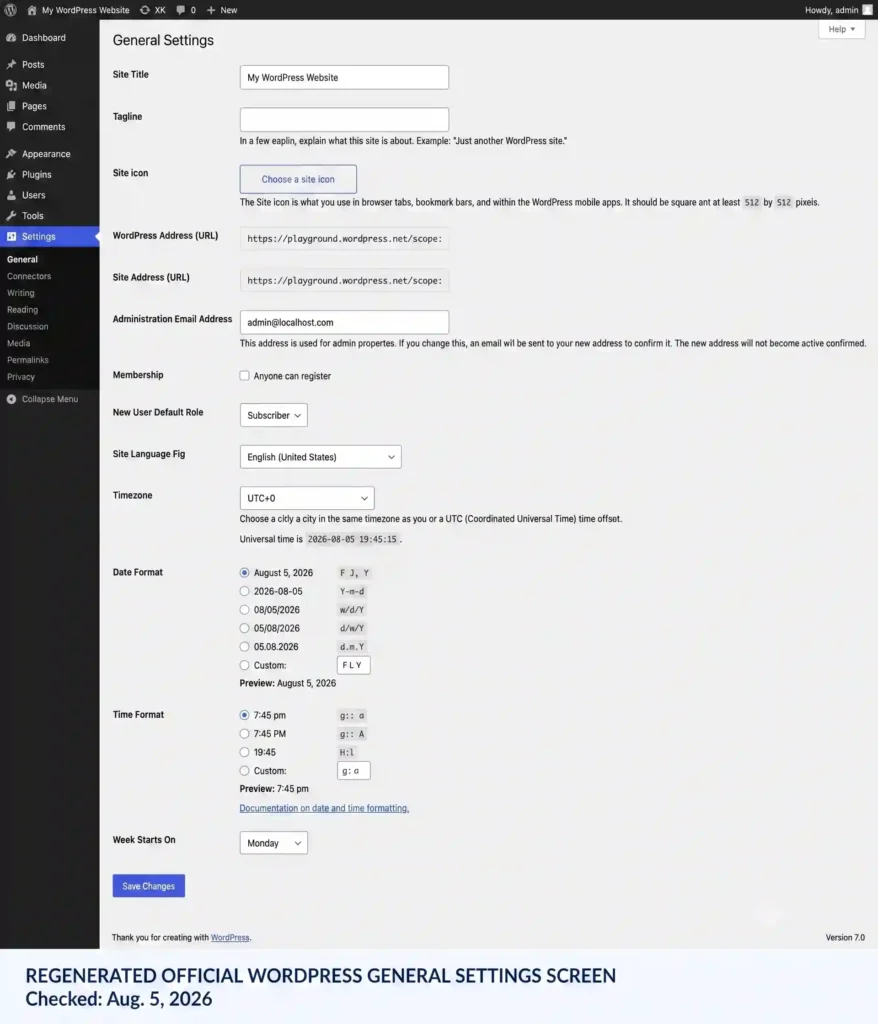Select the Custom date format radio

(x=244, y=665)
